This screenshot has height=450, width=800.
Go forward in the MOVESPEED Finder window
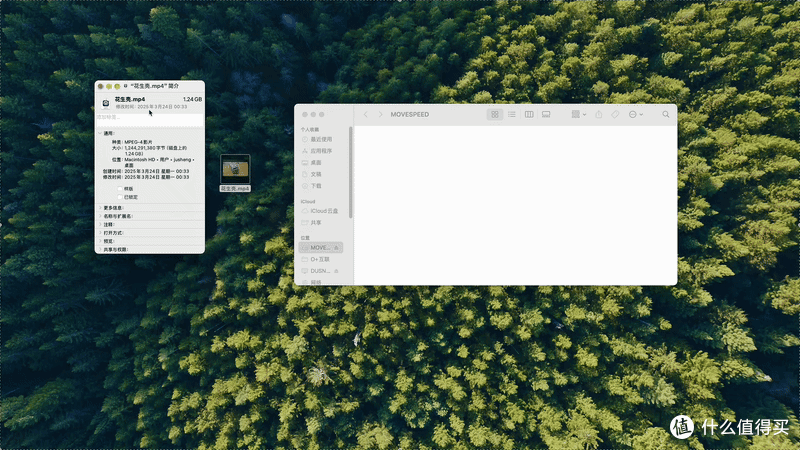380,114
